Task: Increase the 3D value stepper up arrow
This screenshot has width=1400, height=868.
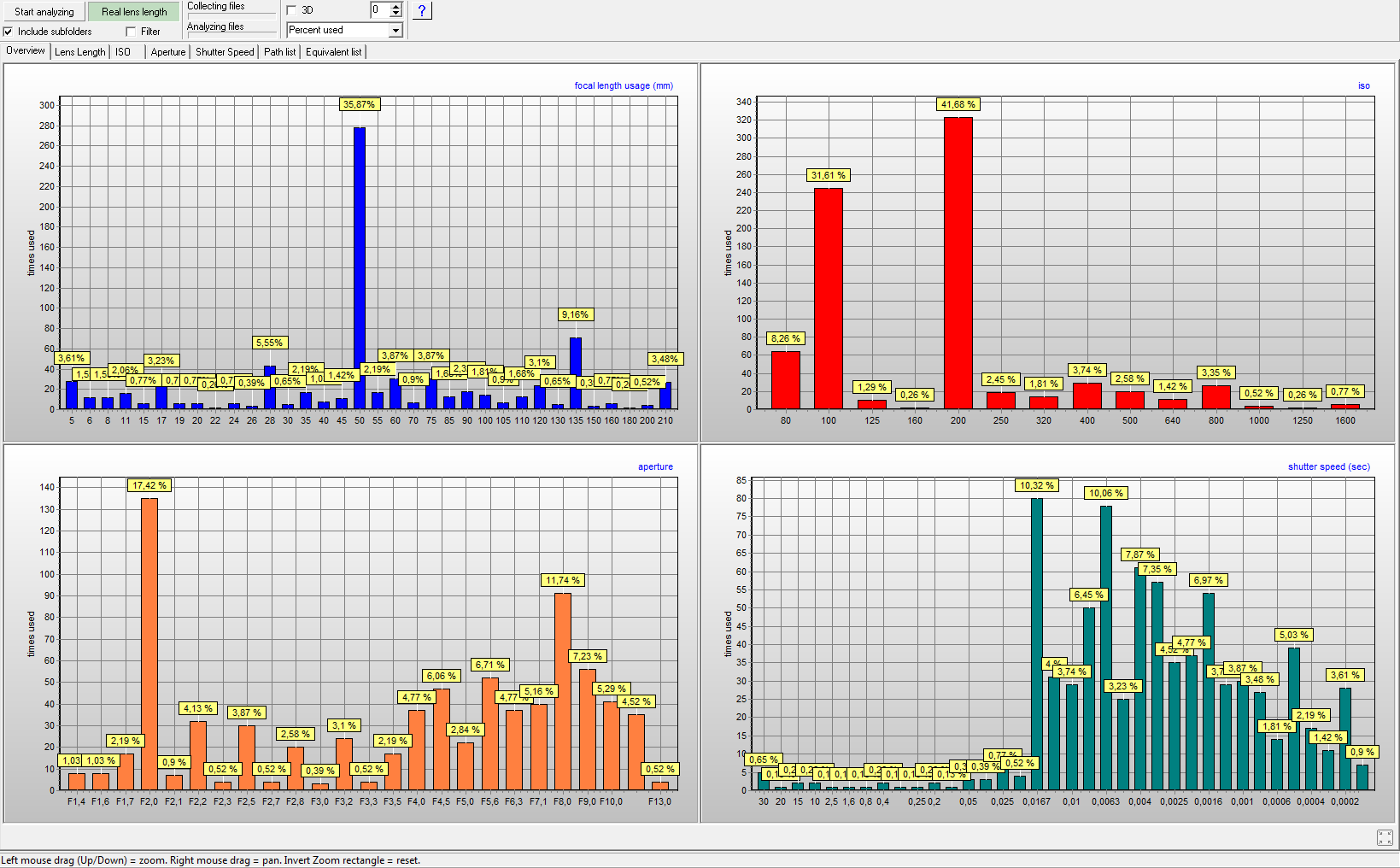Action: click(395, 6)
